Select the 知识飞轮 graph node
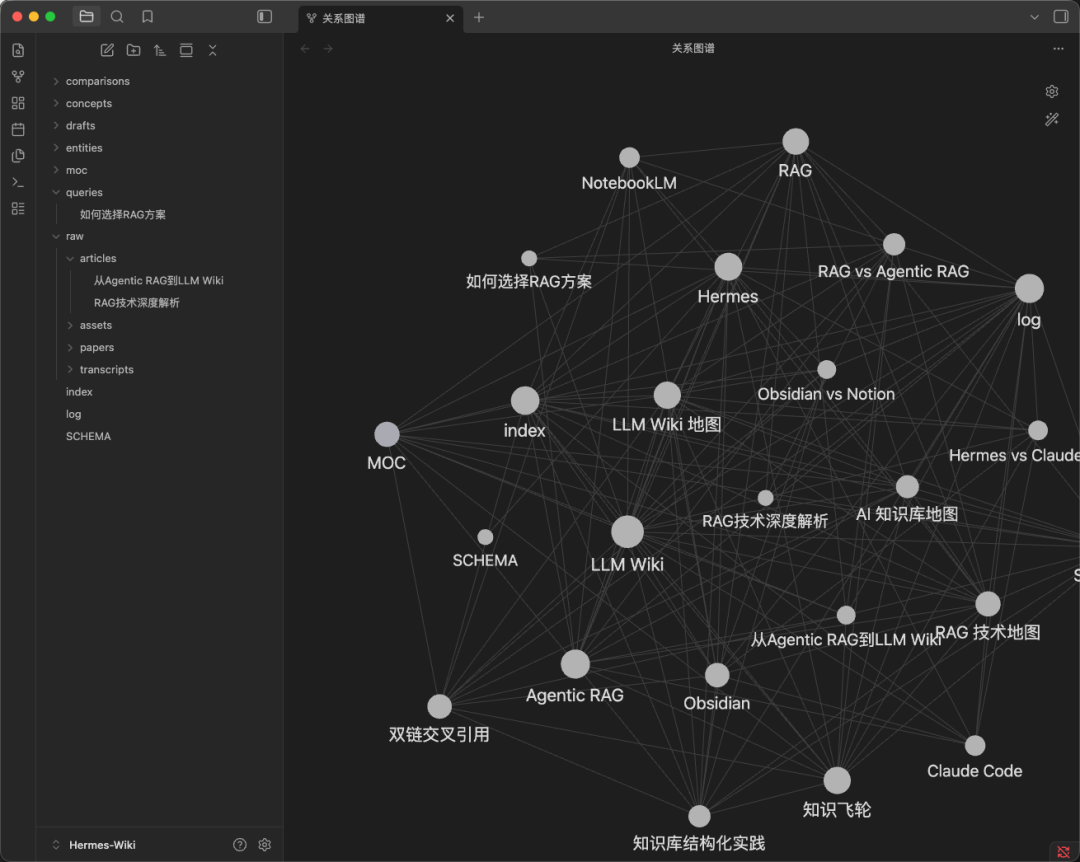This screenshot has width=1080, height=862. 837,781
